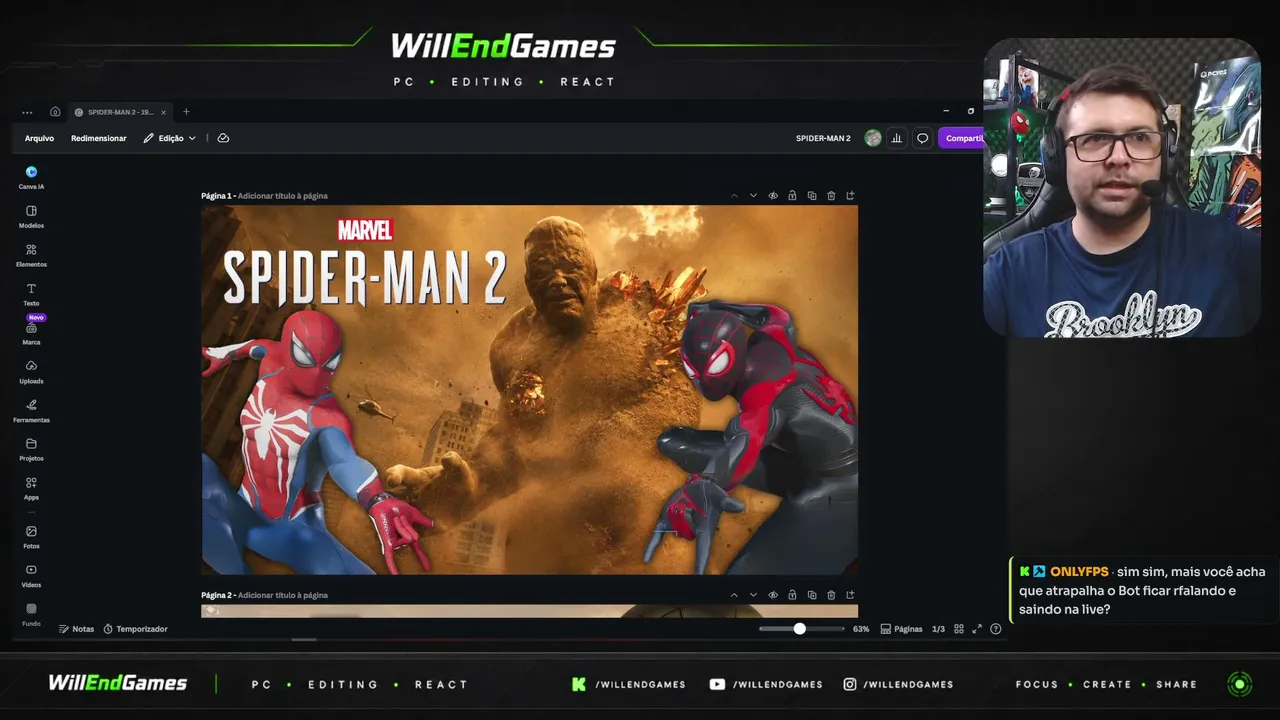Move Página 1 down
The width and height of the screenshot is (1280, 720).
coord(753,196)
